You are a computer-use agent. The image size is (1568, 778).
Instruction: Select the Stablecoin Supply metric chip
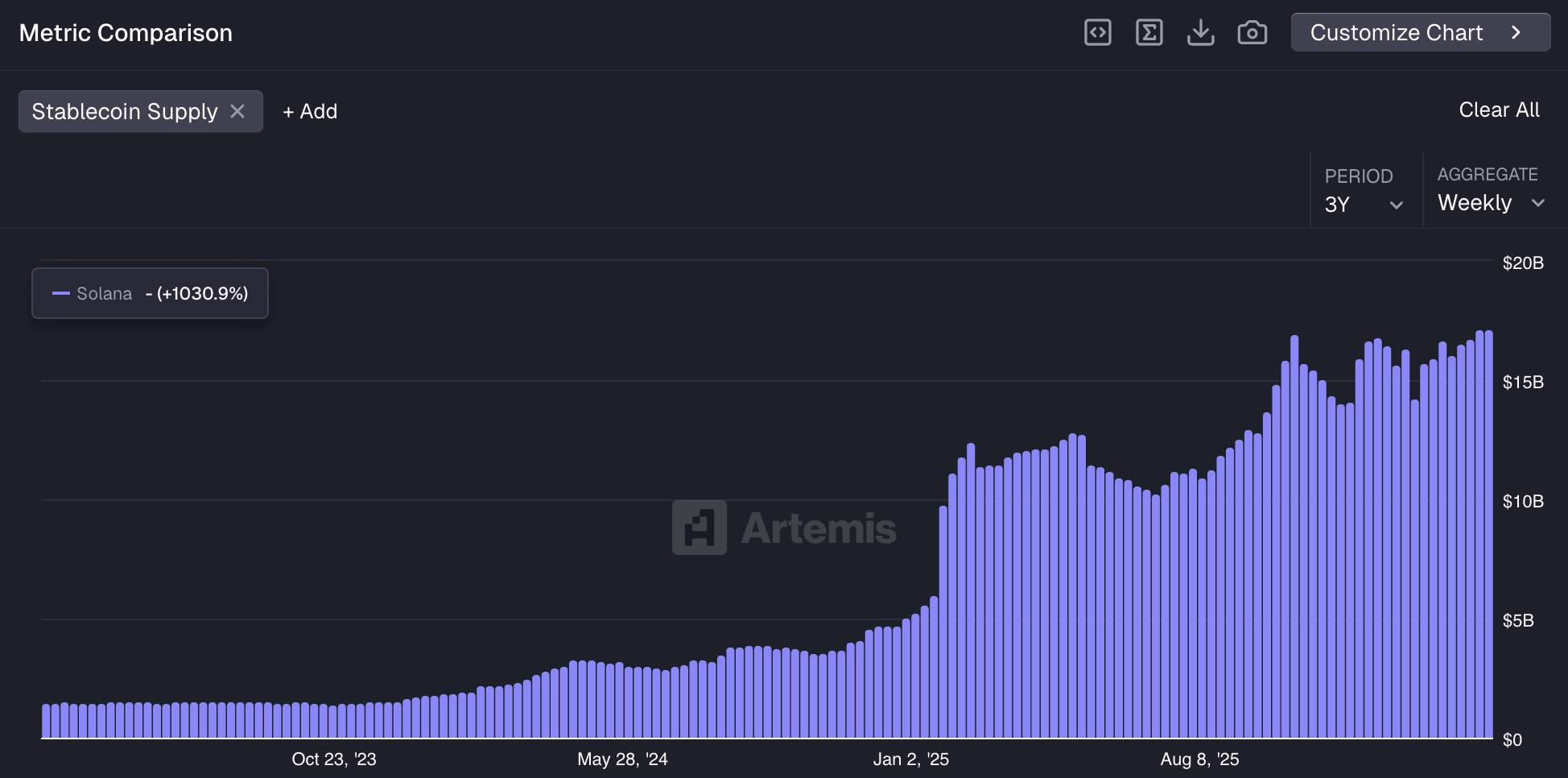pos(141,111)
